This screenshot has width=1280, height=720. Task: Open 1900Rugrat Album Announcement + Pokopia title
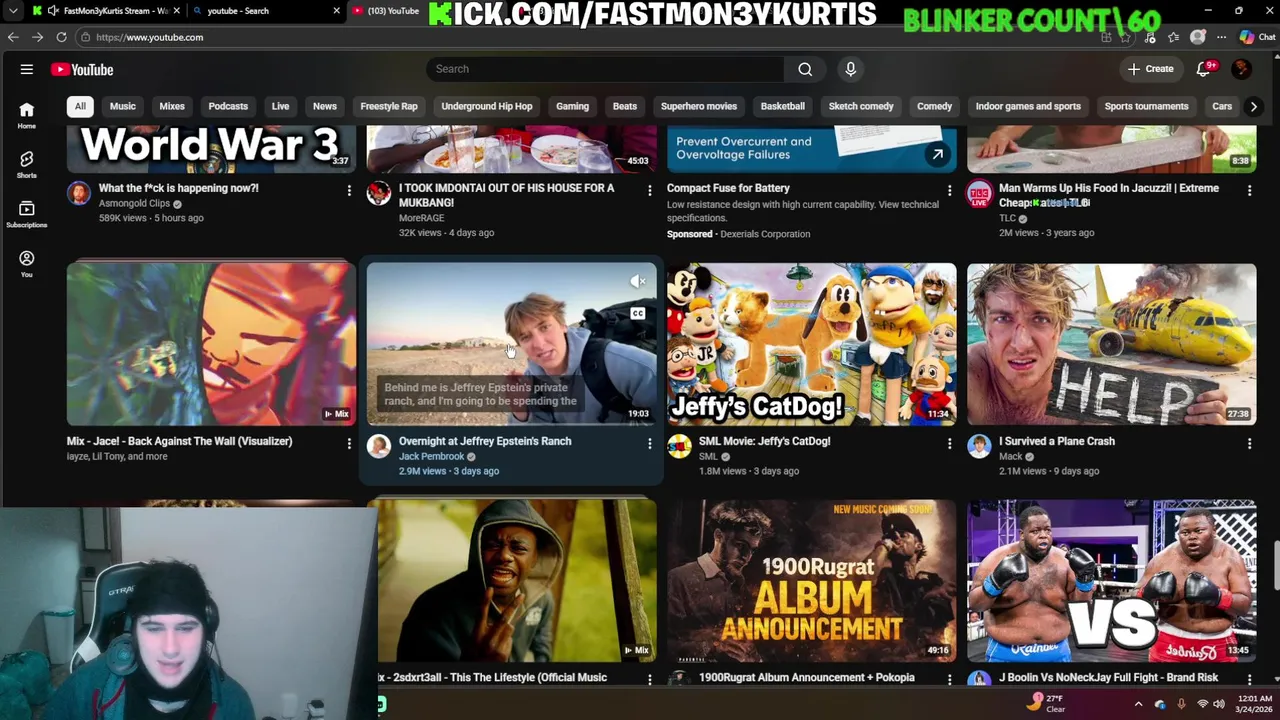[806, 678]
